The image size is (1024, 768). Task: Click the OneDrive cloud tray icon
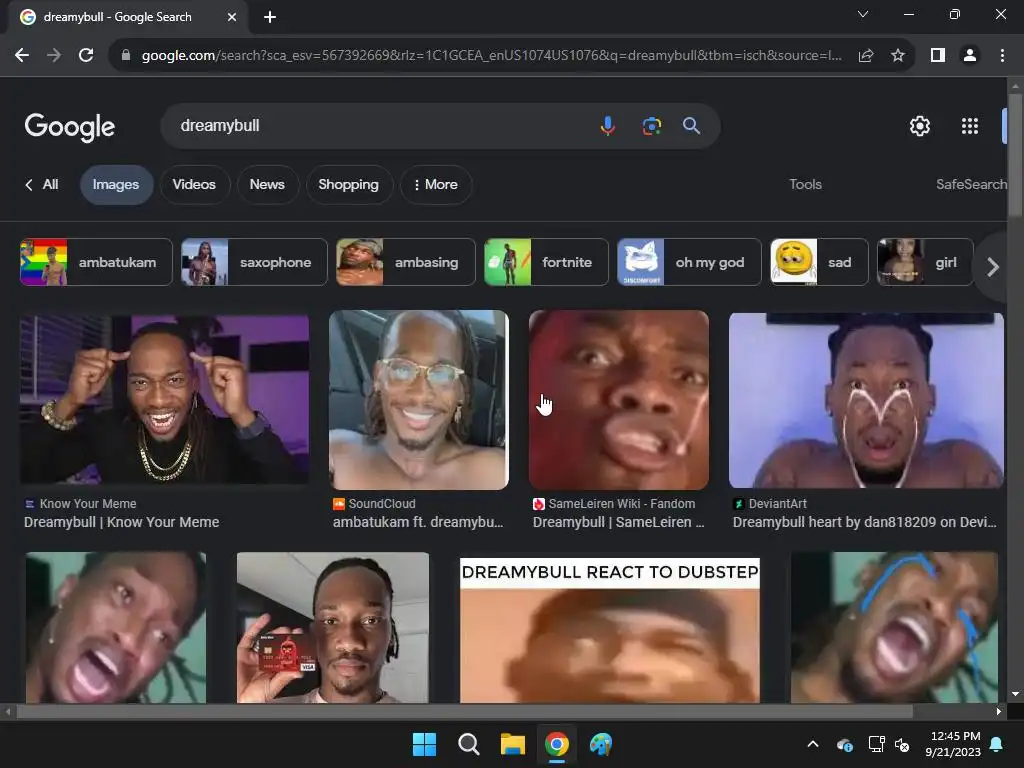[x=844, y=744]
